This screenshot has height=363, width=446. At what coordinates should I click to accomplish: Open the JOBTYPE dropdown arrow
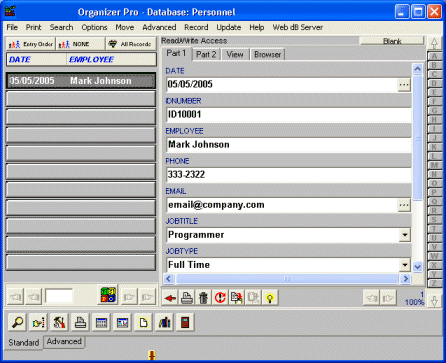pyautogui.click(x=405, y=265)
